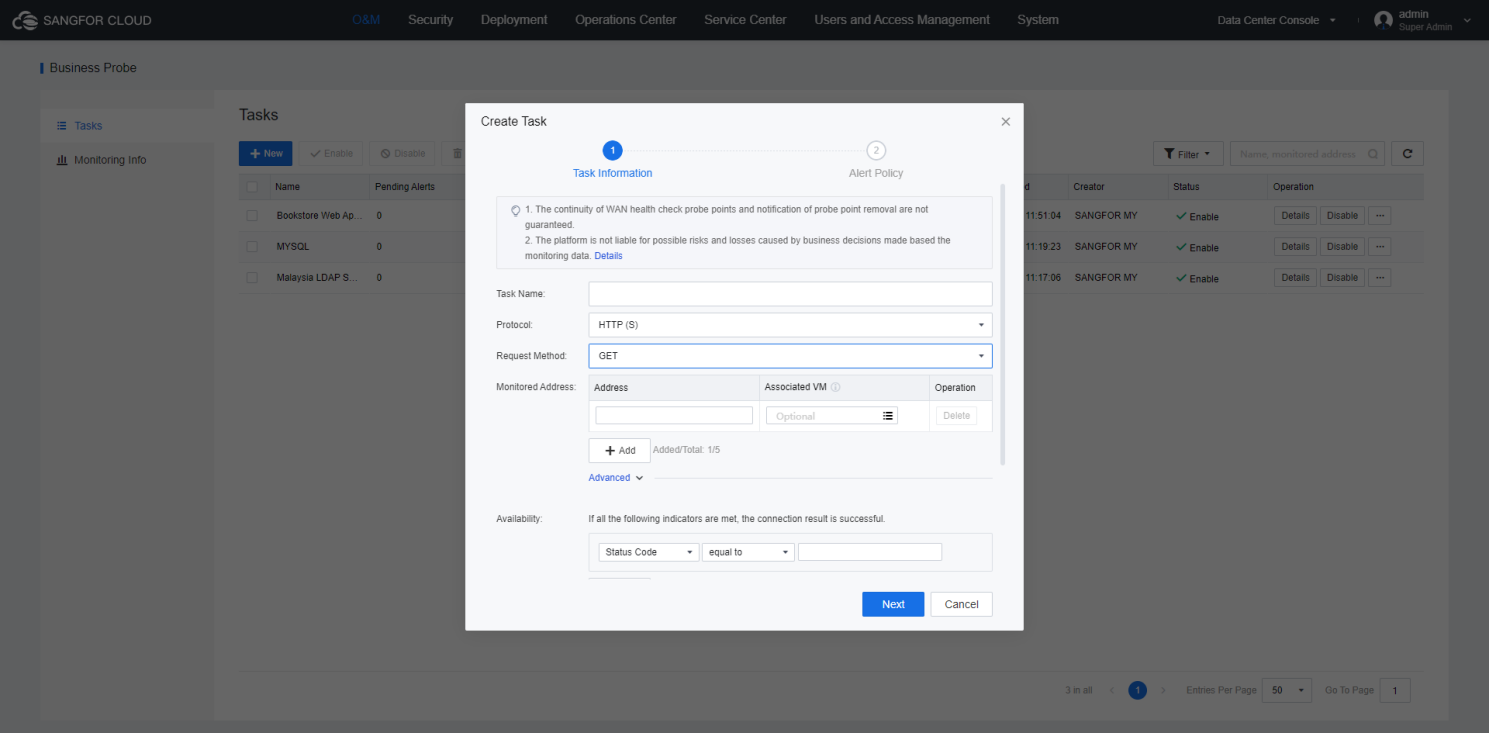
Task: Click the Sangfor Cloud logo
Action: click(82, 20)
